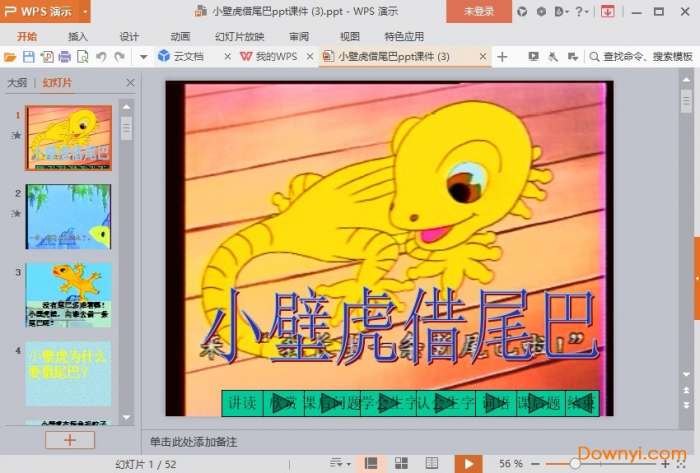Click the plus icon to add new tab
The width and height of the screenshot is (700, 473).
click(x=502, y=57)
